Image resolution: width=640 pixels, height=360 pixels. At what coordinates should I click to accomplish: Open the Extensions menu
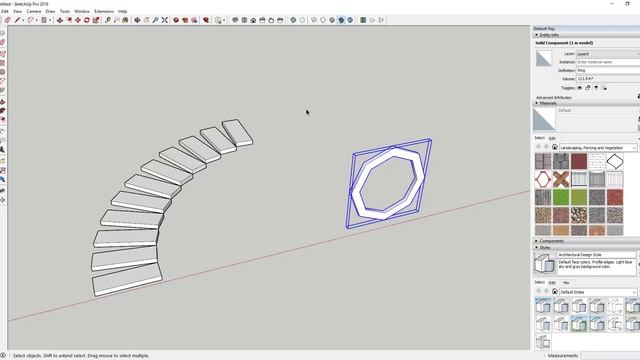tap(104, 11)
